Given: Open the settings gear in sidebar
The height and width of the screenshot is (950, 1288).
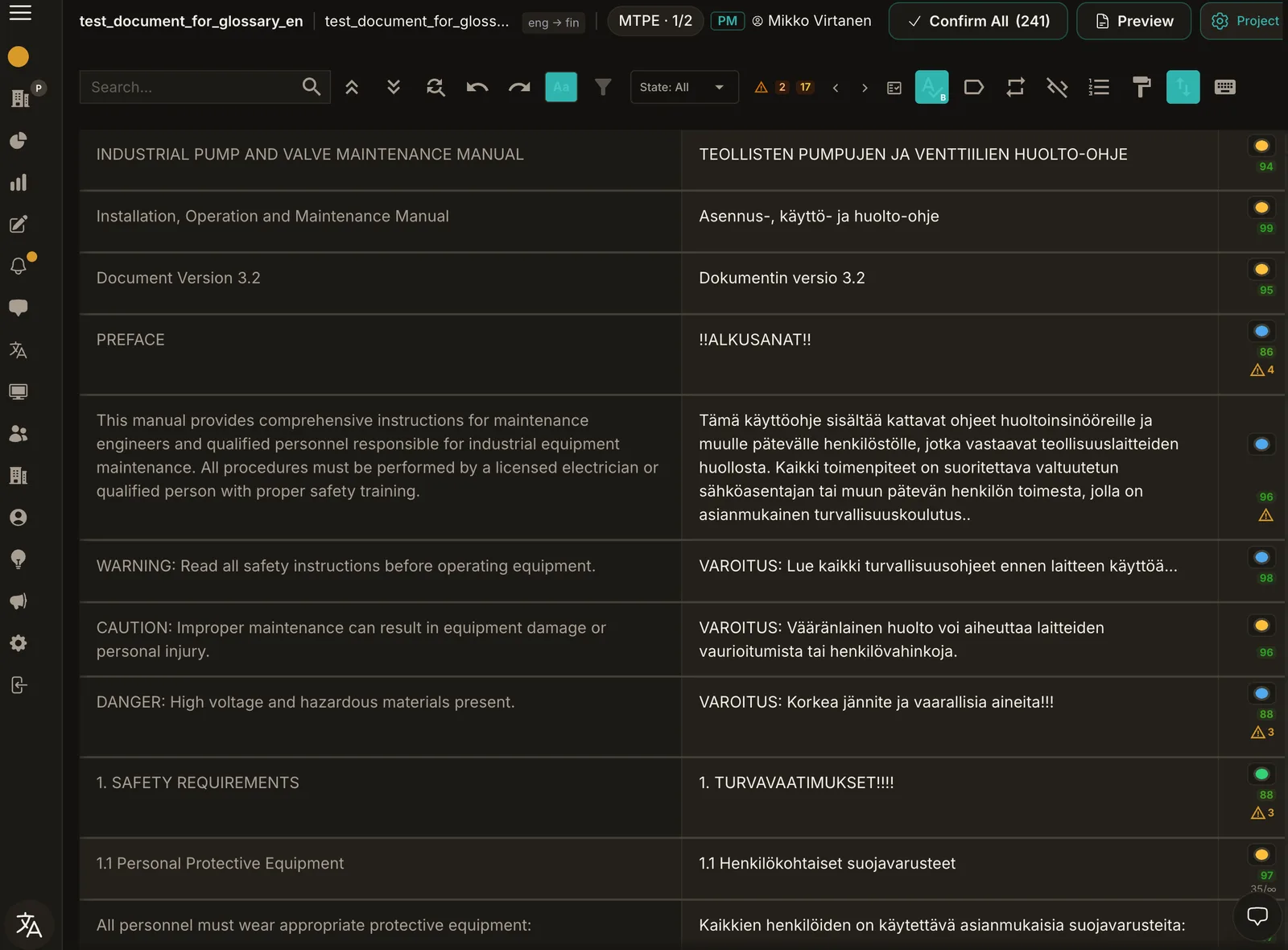Looking at the screenshot, I should tap(19, 643).
